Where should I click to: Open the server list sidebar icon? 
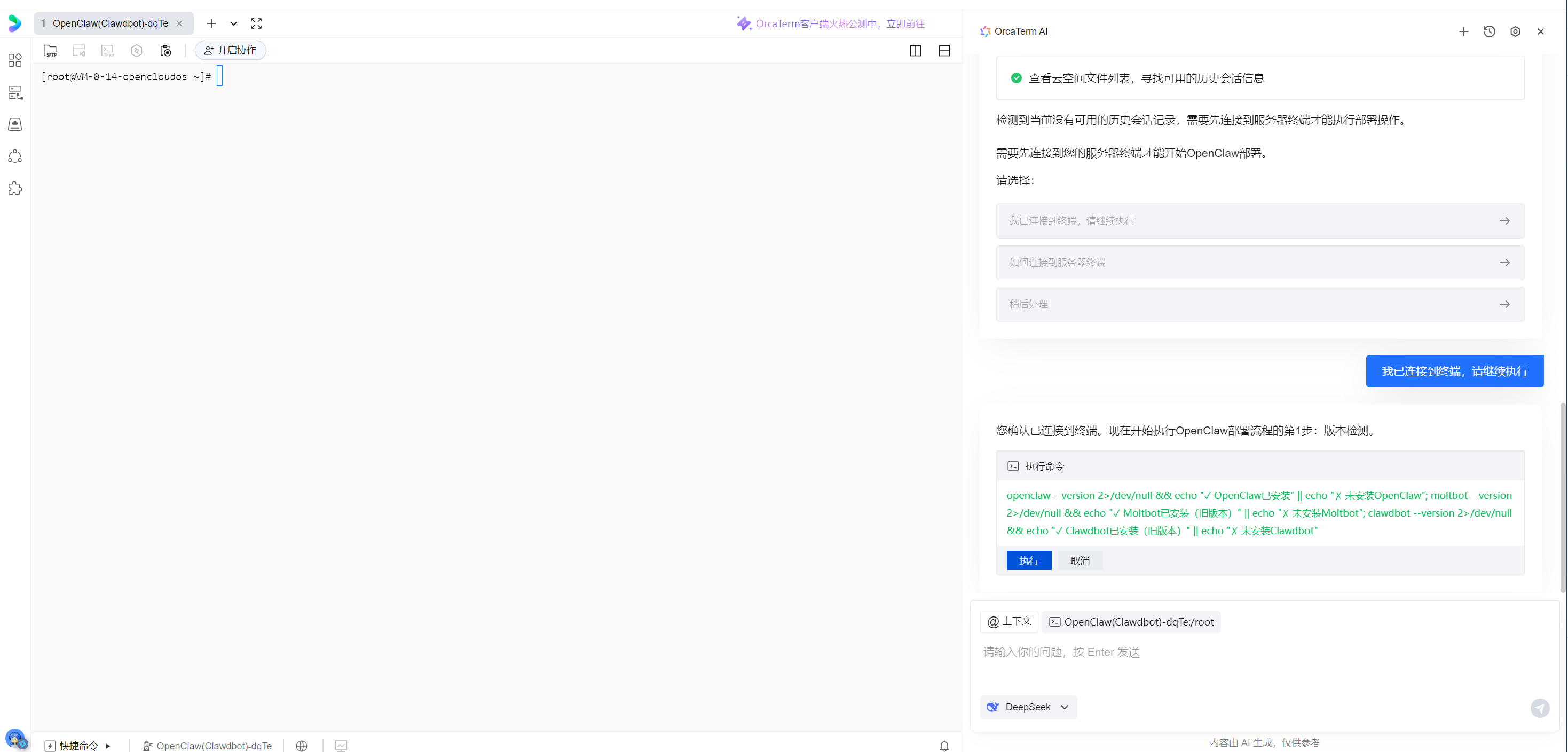coord(15,92)
